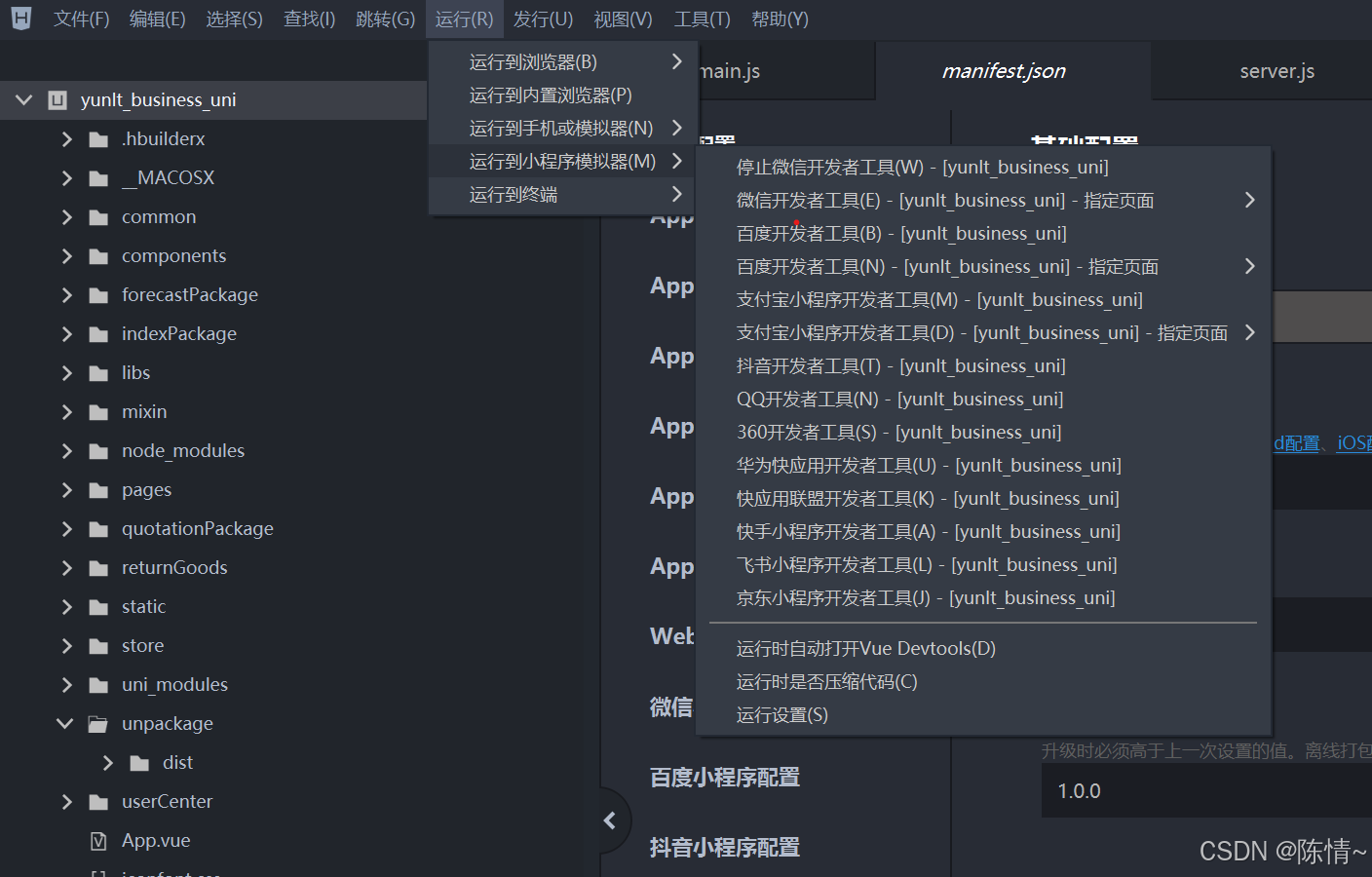Click the mixin folder icon
1372x877 pixels.
[x=98, y=412]
